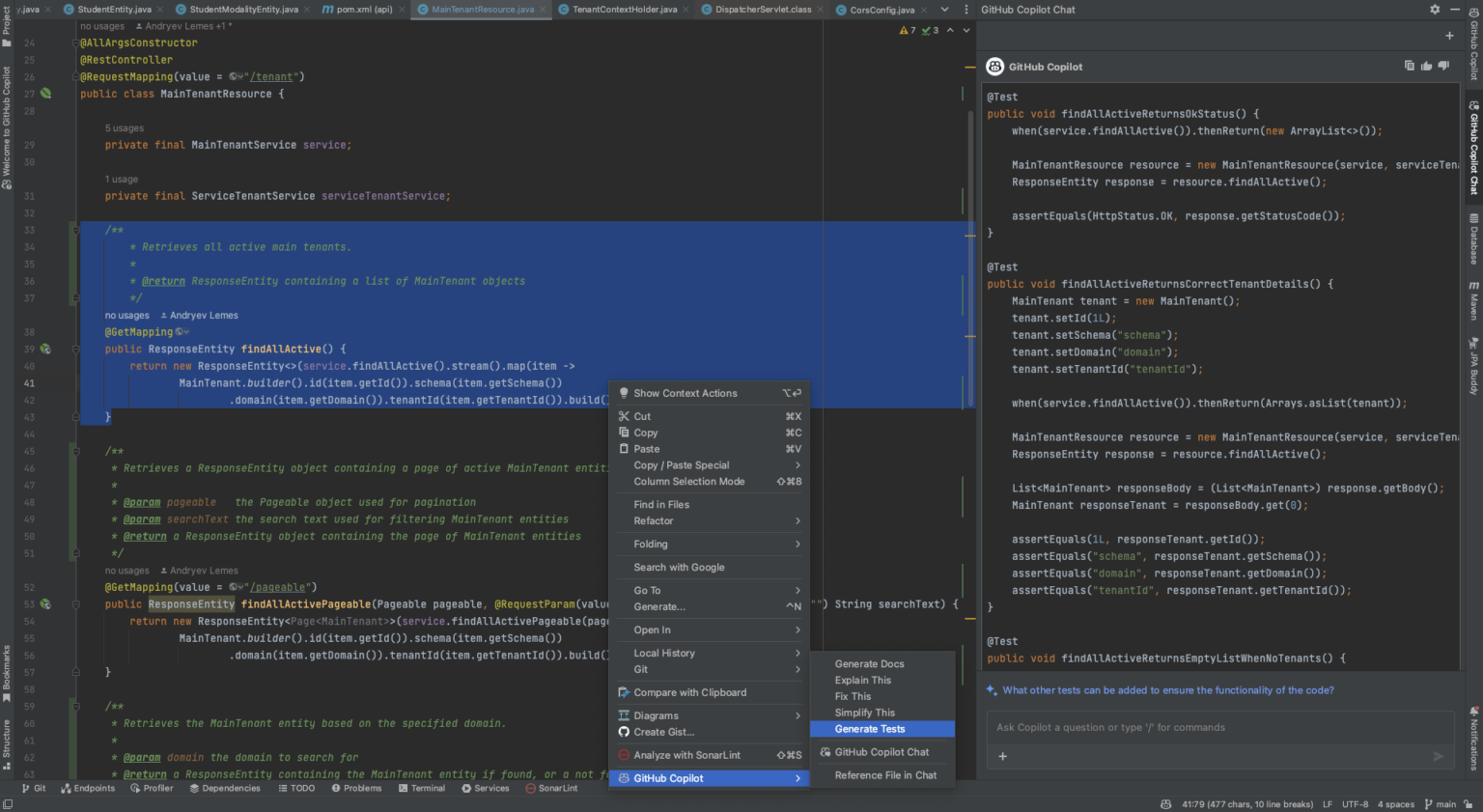This screenshot has width=1483, height=812.
Task: Attach file with plus in chat input
Action: click(1002, 756)
